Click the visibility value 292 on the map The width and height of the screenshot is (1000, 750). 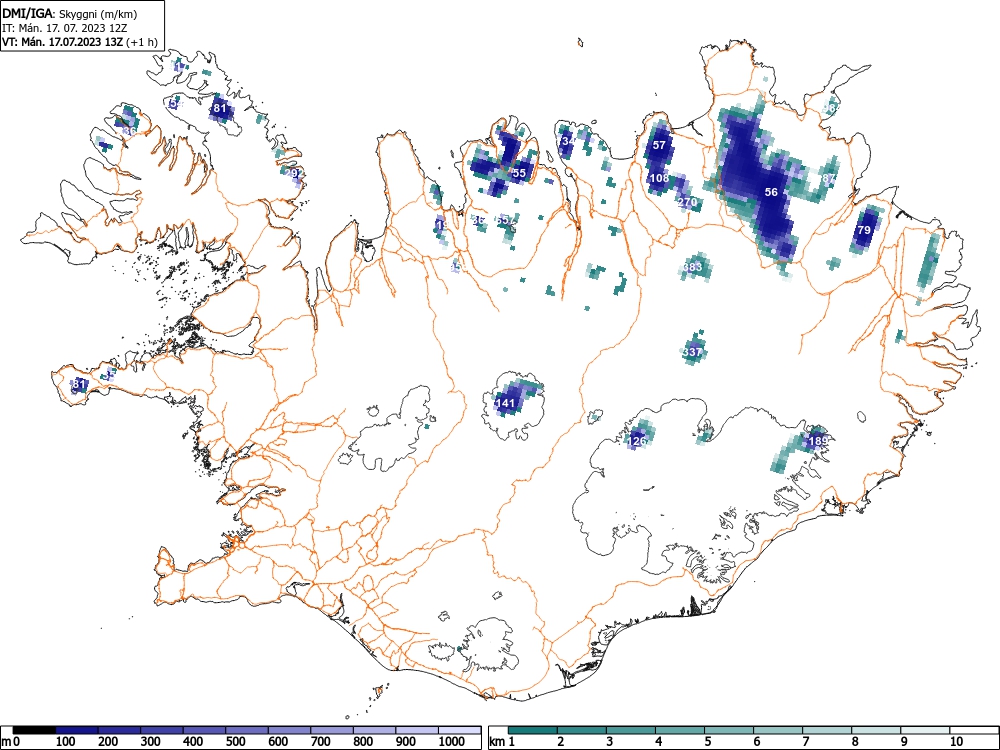293,173
